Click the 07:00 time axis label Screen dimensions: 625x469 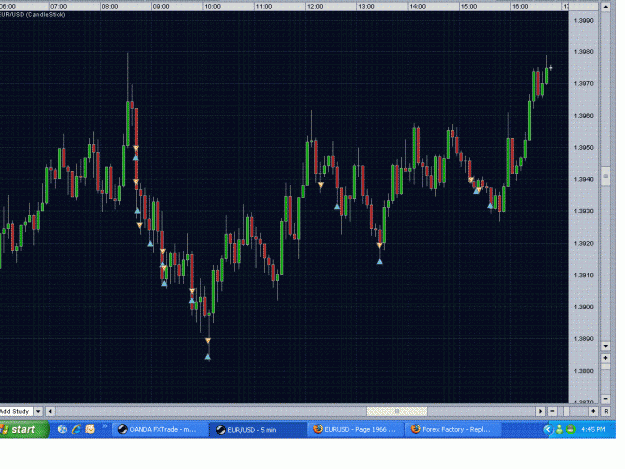(59, 6)
